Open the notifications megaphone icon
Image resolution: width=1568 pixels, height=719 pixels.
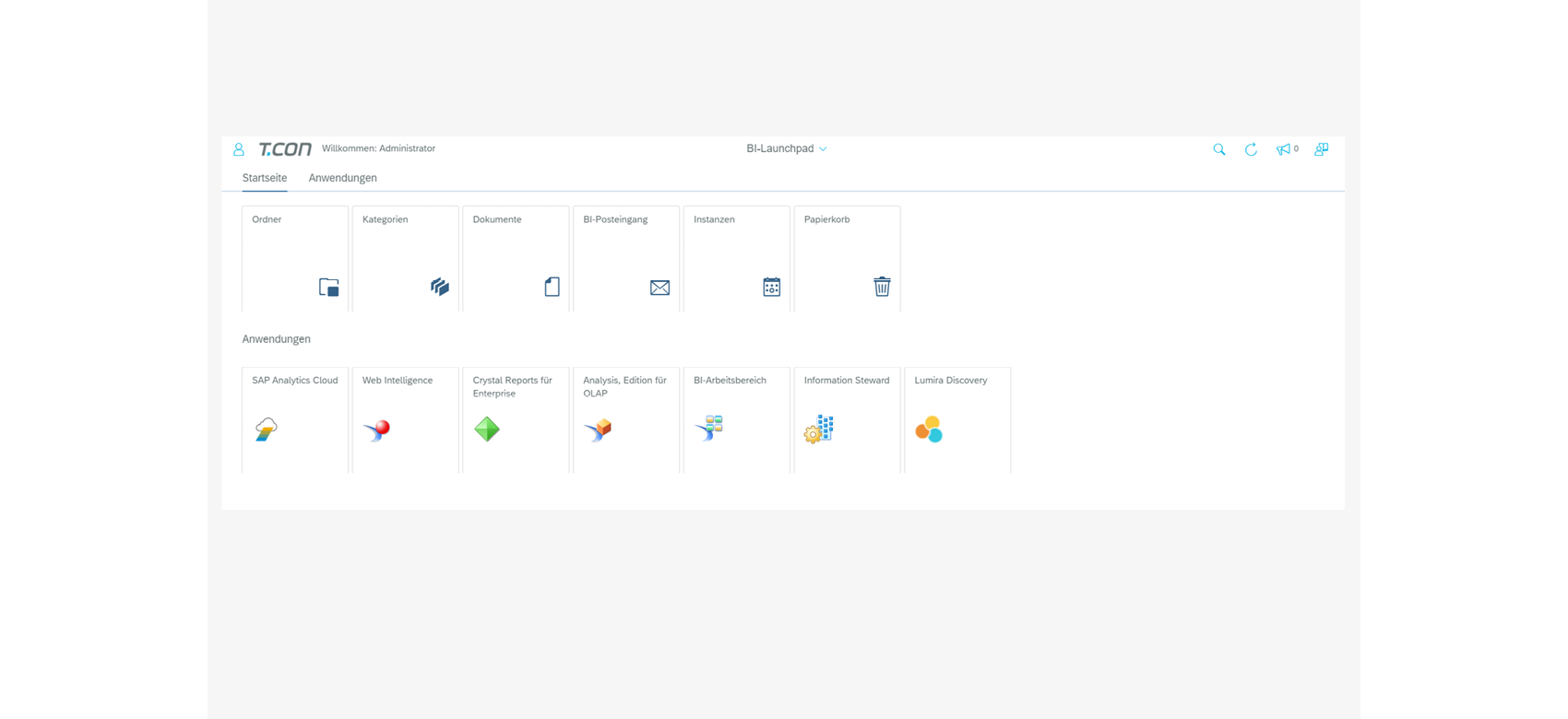coord(1282,149)
